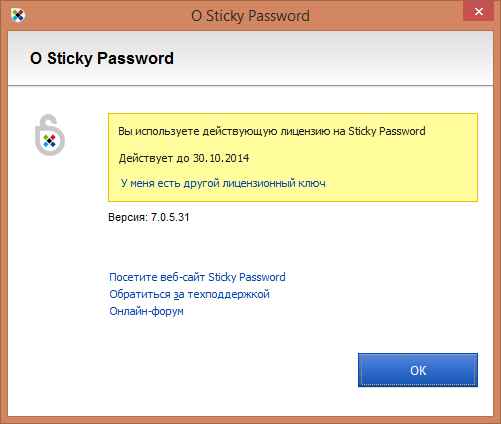Click the 'Версия:' label
The width and height of the screenshot is (501, 424).
tap(128, 217)
